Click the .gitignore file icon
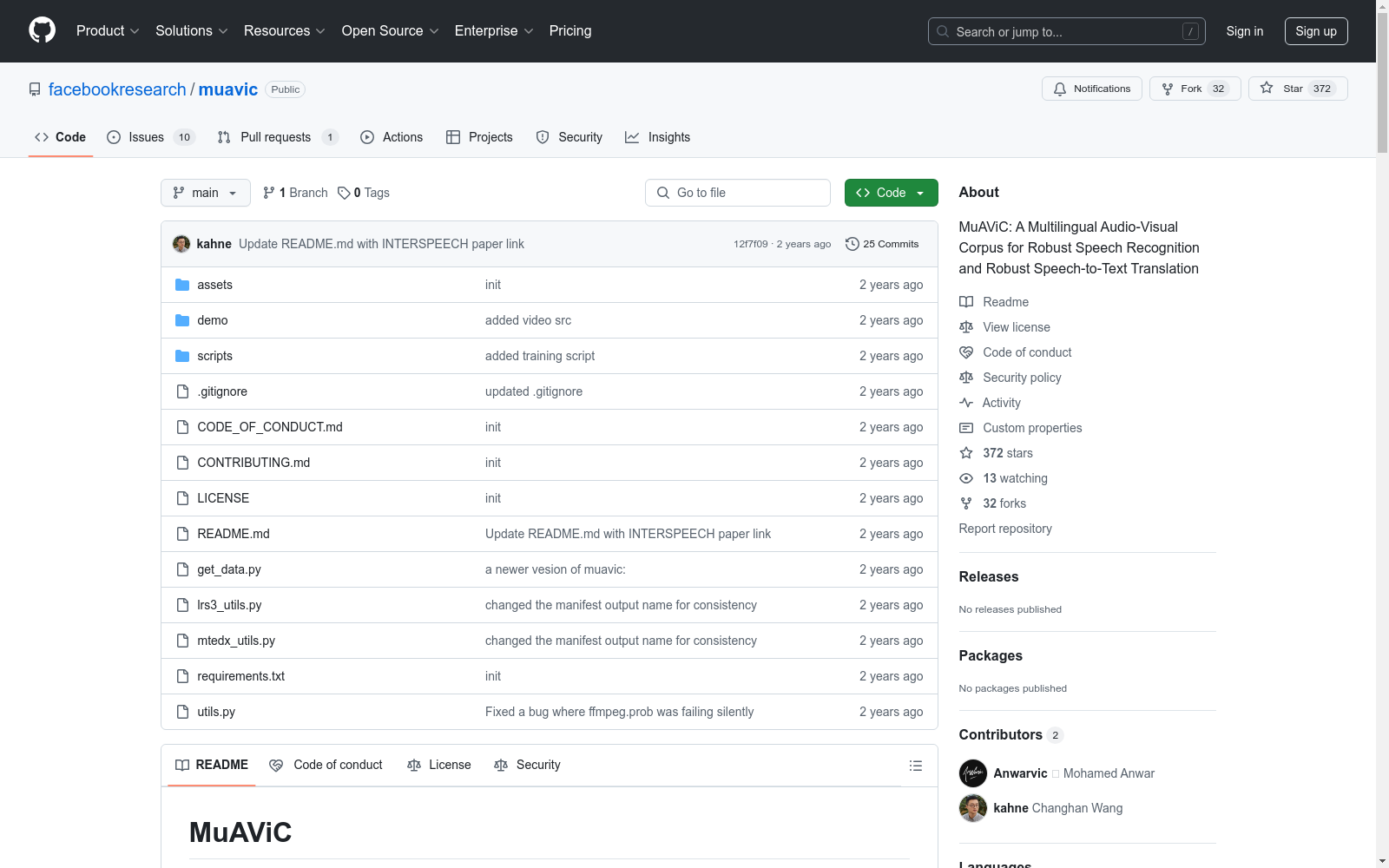Viewport: 1389px width, 868px height. pos(182,391)
